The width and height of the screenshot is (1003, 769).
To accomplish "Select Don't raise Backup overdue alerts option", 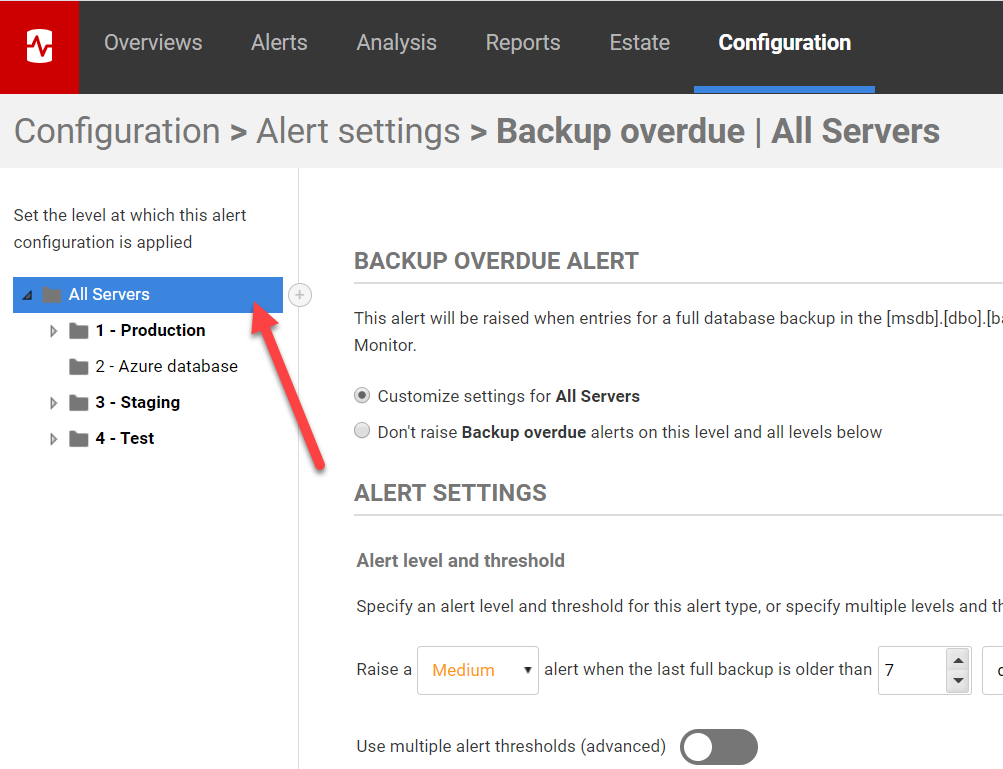I will (362, 432).
